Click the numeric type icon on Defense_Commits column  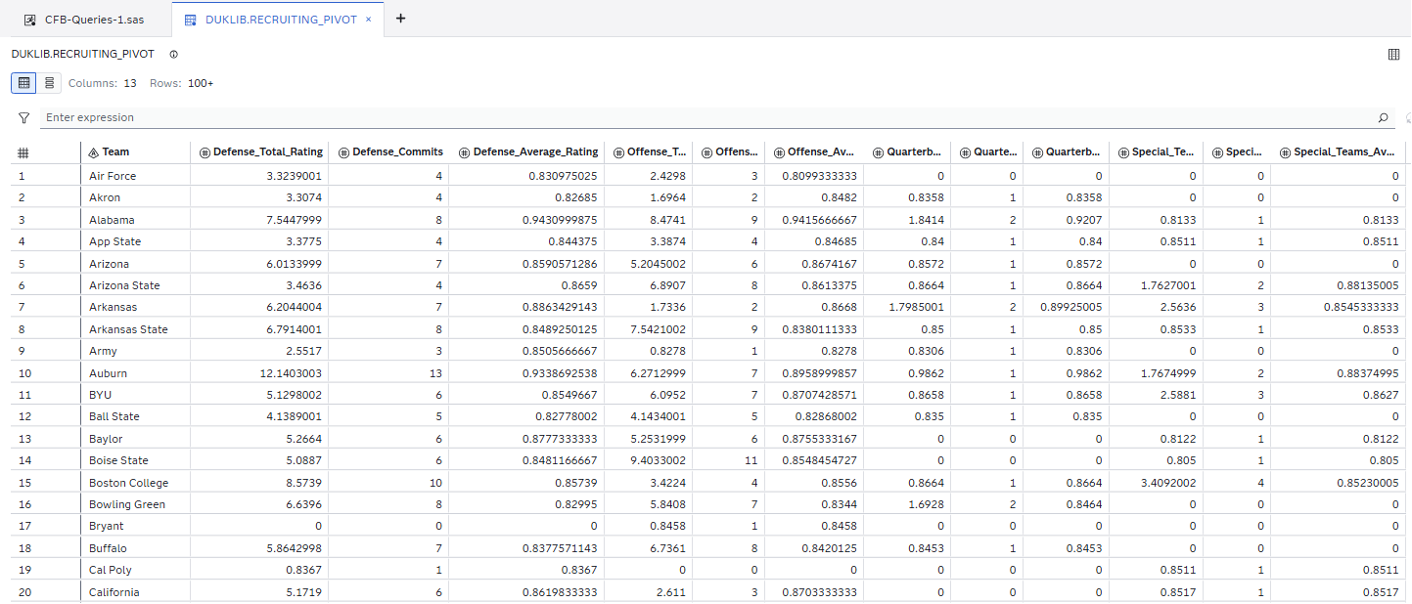pos(343,153)
